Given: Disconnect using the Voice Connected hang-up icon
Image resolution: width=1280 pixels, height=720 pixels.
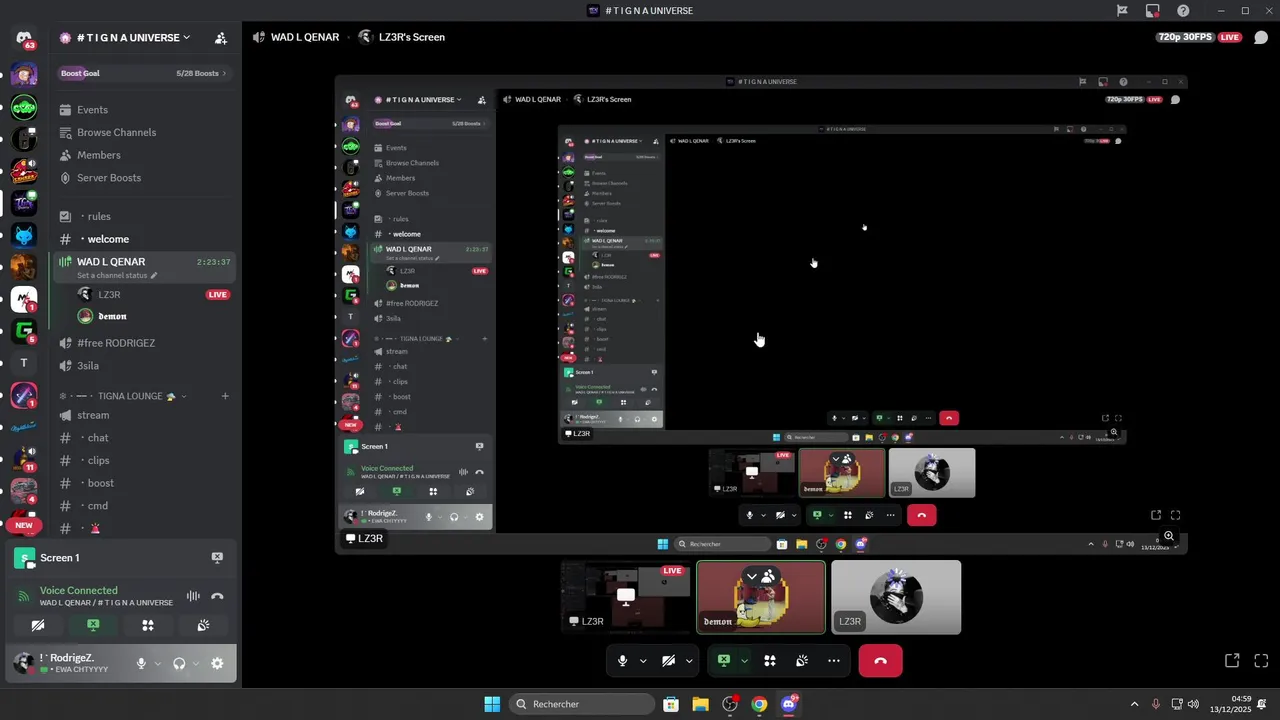Looking at the screenshot, I should 217,597.
